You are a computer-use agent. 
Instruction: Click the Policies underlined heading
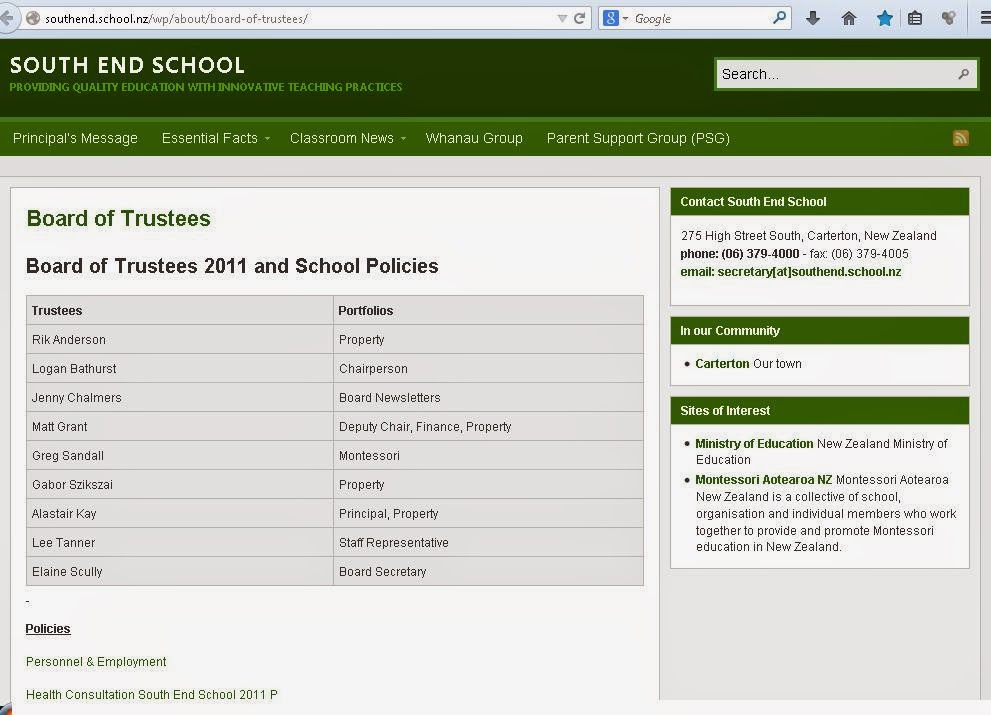pos(48,628)
